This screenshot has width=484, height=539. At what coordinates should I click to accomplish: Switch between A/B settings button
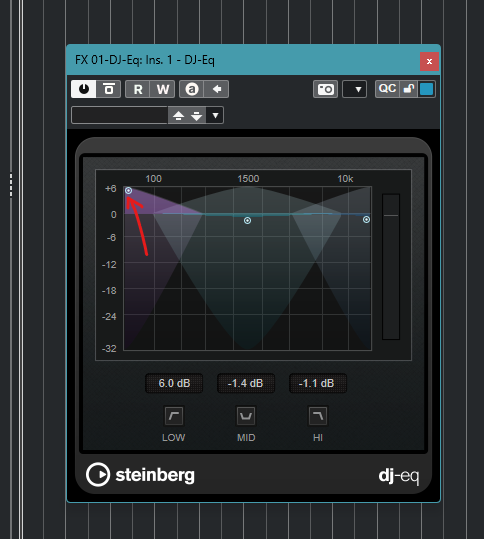pyautogui.click(x=192, y=89)
